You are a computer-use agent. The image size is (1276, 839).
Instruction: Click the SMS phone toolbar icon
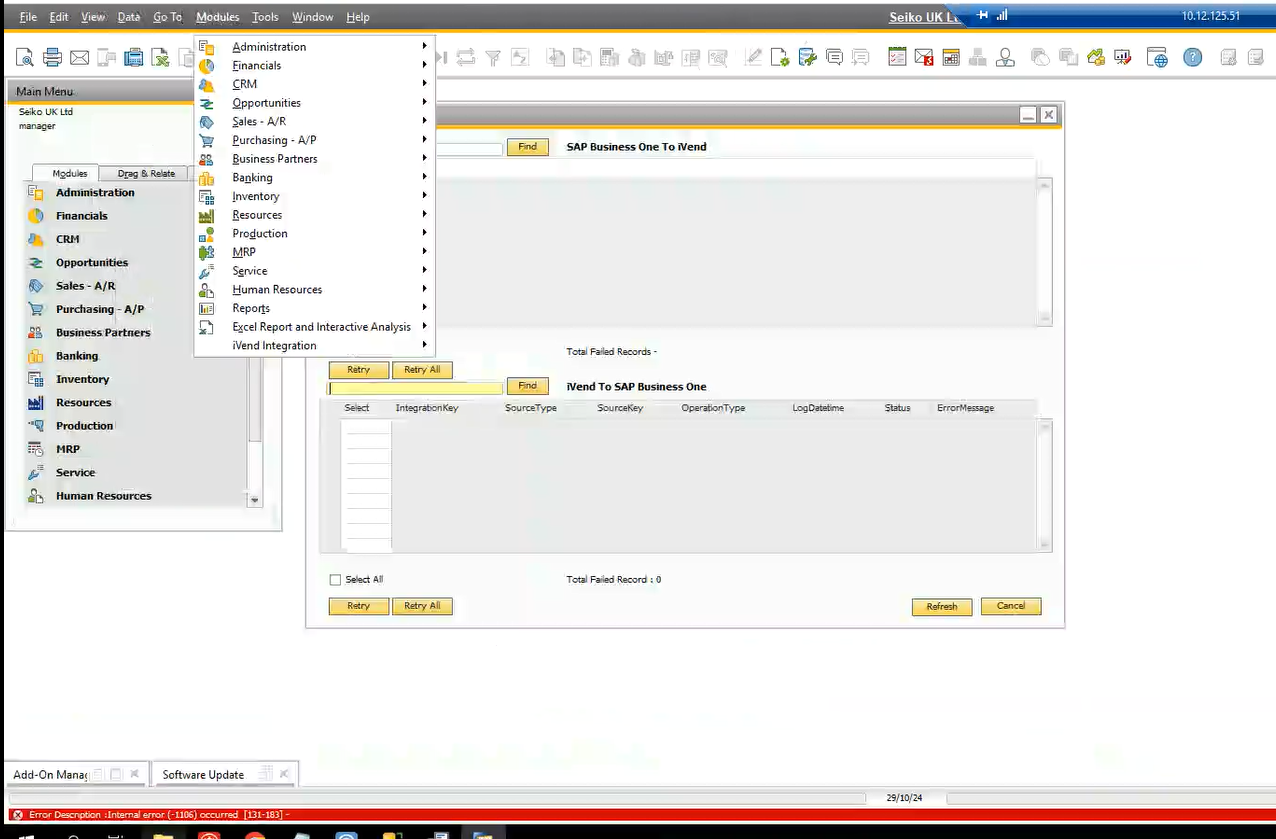106,58
